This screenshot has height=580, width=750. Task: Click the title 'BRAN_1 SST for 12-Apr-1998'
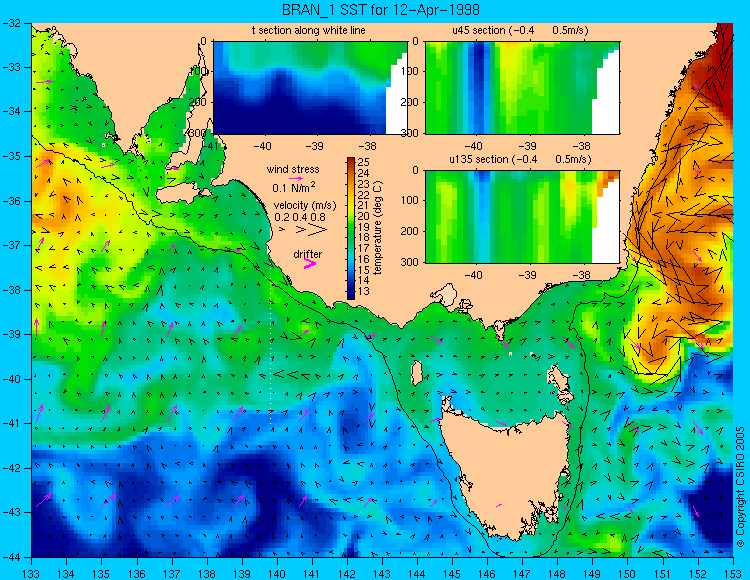[381, 10]
